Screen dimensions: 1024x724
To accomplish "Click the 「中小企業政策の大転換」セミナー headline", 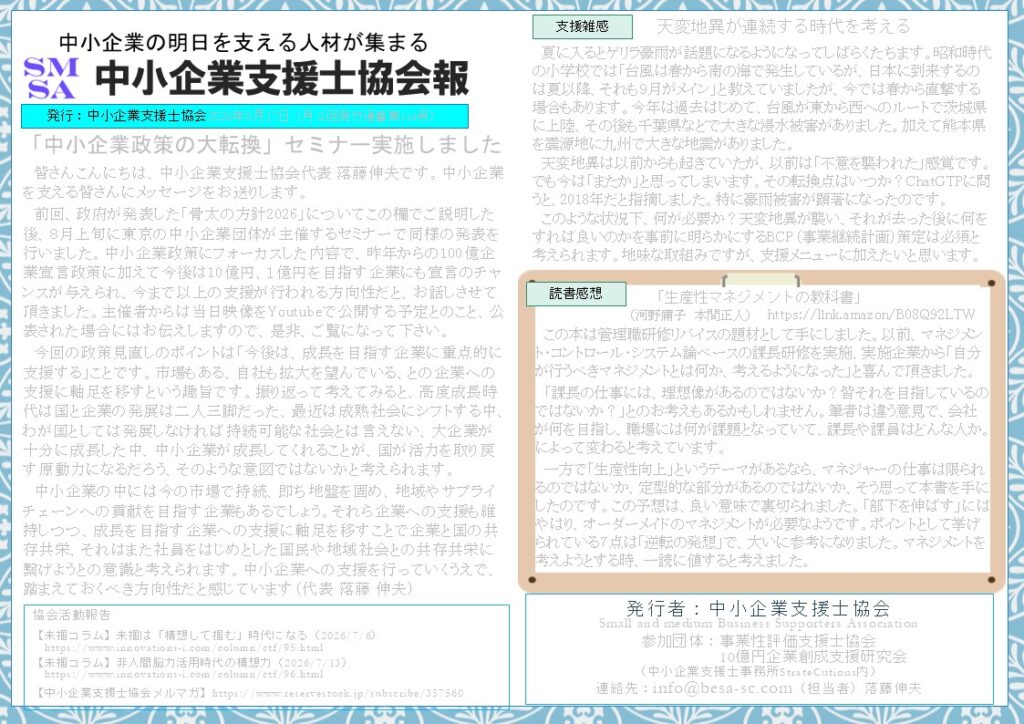I will click(x=264, y=145).
